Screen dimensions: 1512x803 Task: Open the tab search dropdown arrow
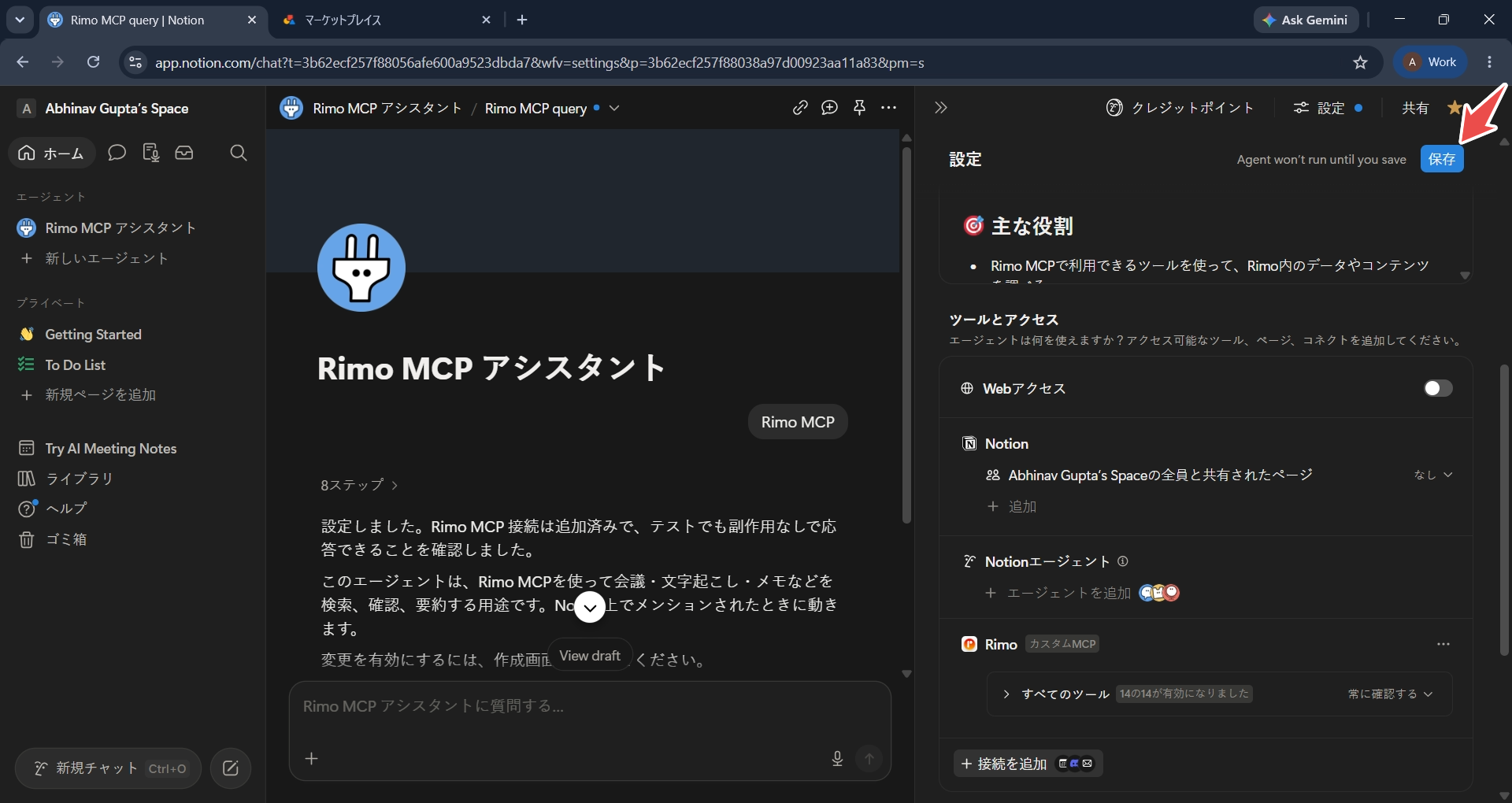[20, 20]
